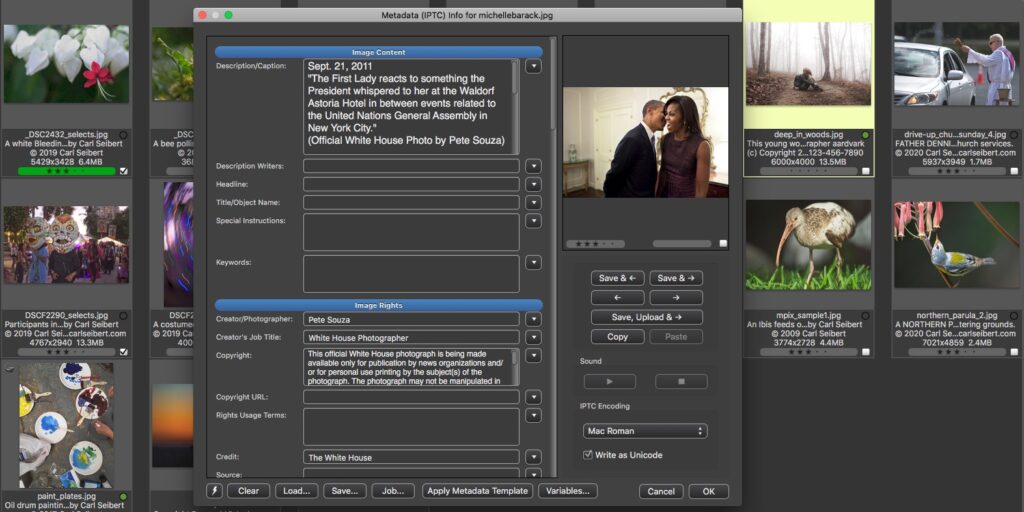The width and height of the screenshot is (1024, 512).
Task: Click star rating bar of mpix_sample1.jpg
Action: point(808,351)
